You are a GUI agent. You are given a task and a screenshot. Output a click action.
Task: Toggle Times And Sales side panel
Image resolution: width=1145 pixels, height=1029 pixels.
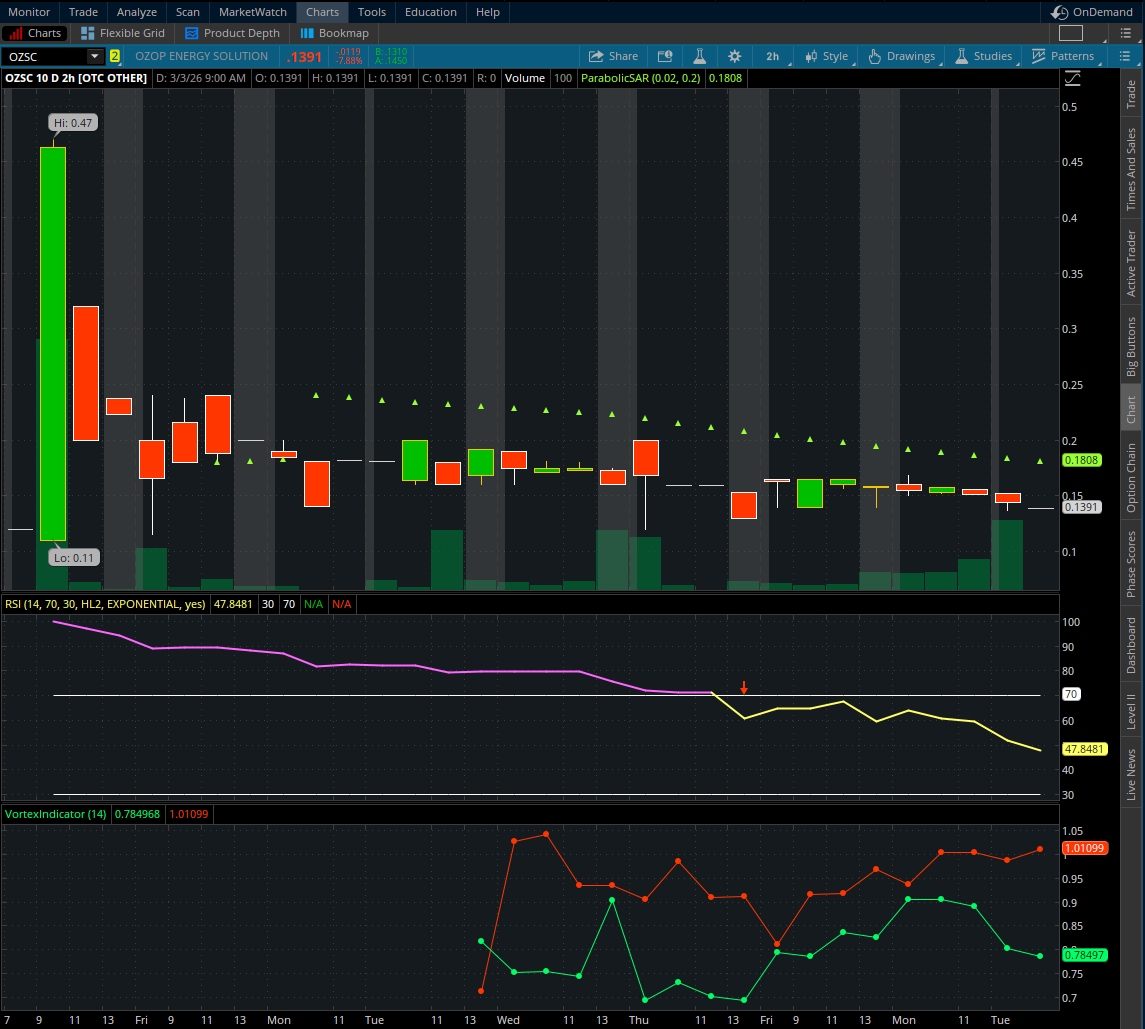coord(1131,169)
